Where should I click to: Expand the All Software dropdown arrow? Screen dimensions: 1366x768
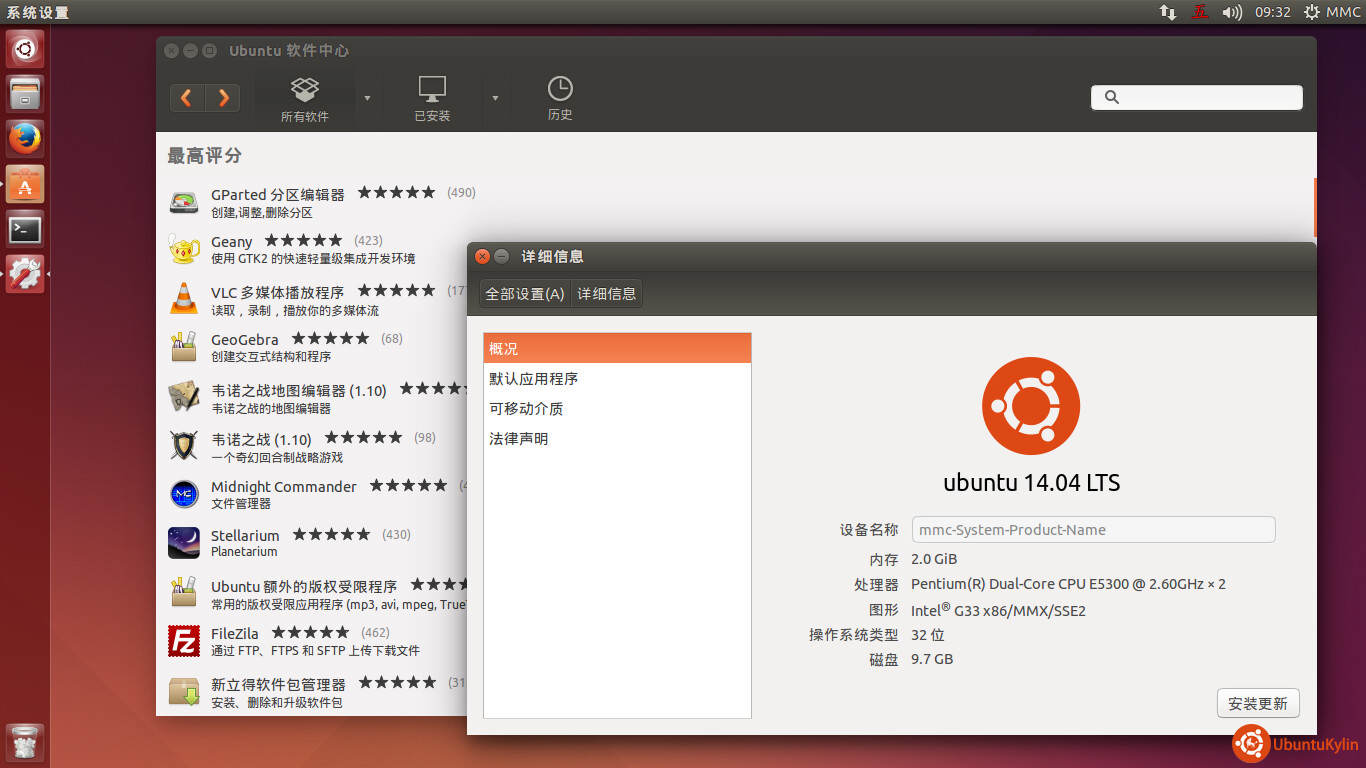(x=367, y=98)
